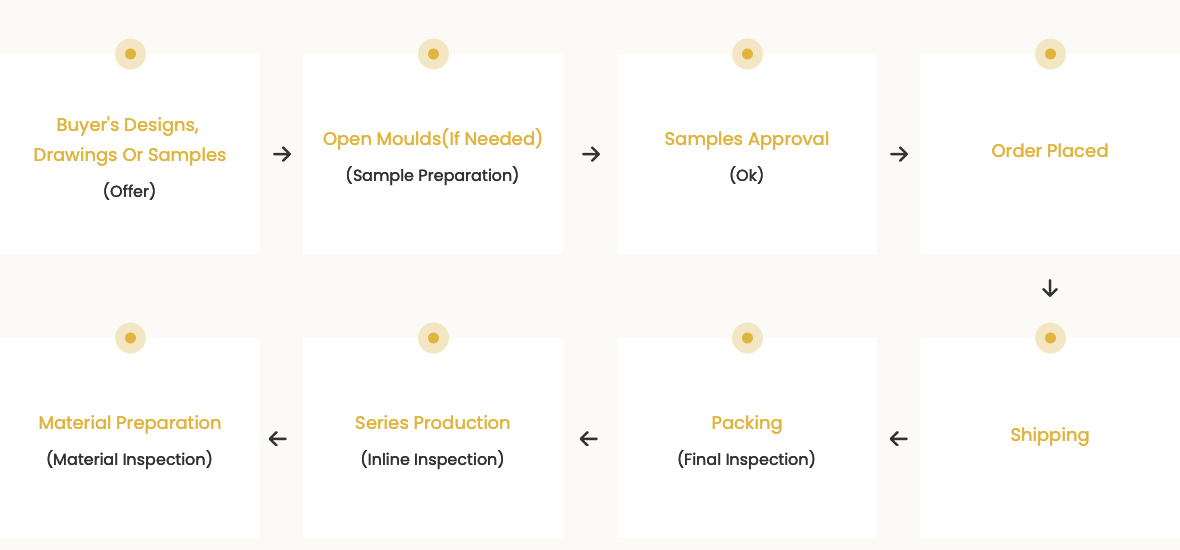Viewport: 1180px width, 550px height.
Task: Click the (Material Inspection) subtitle text
Action: (x=130, y=460)
